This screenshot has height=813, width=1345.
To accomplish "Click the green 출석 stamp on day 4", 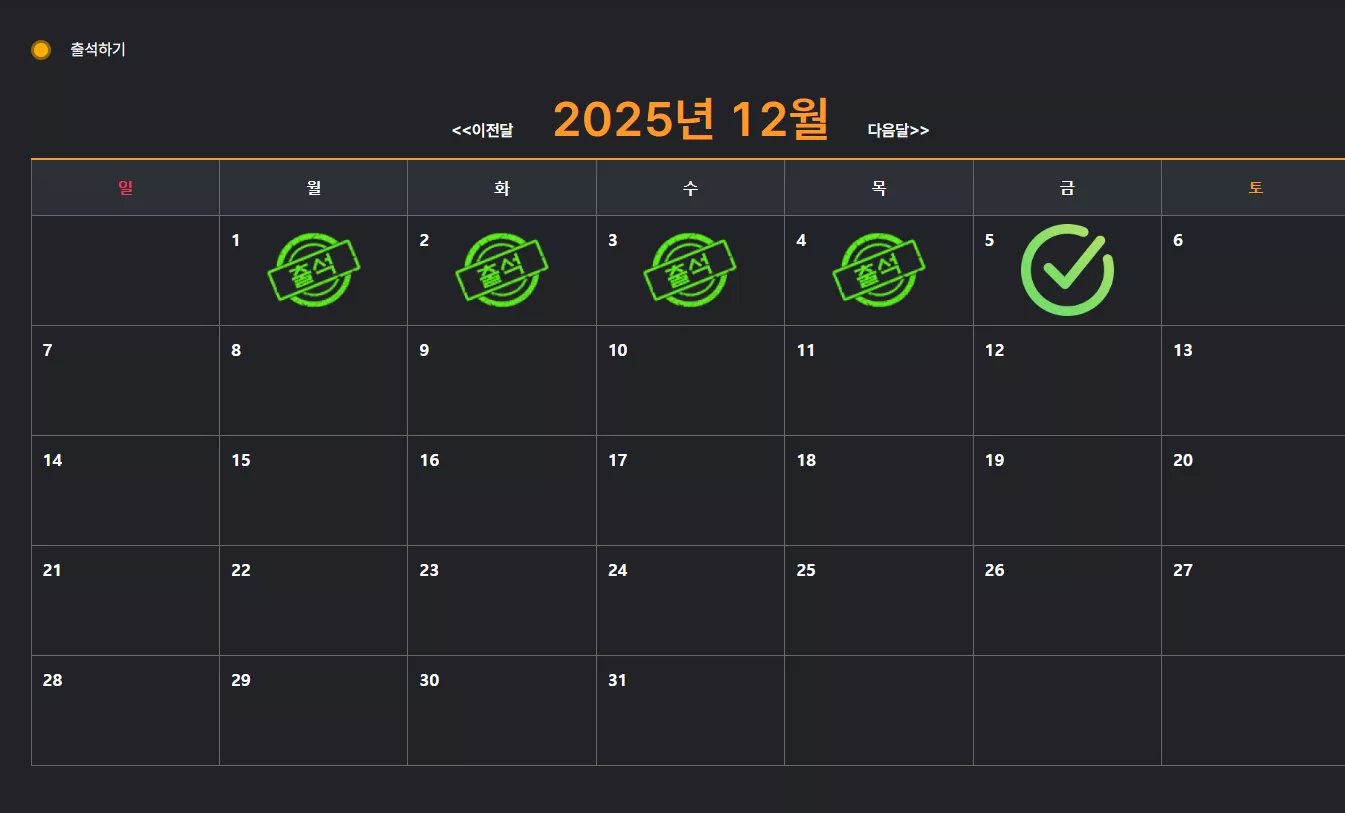I will tap(879, 270).
